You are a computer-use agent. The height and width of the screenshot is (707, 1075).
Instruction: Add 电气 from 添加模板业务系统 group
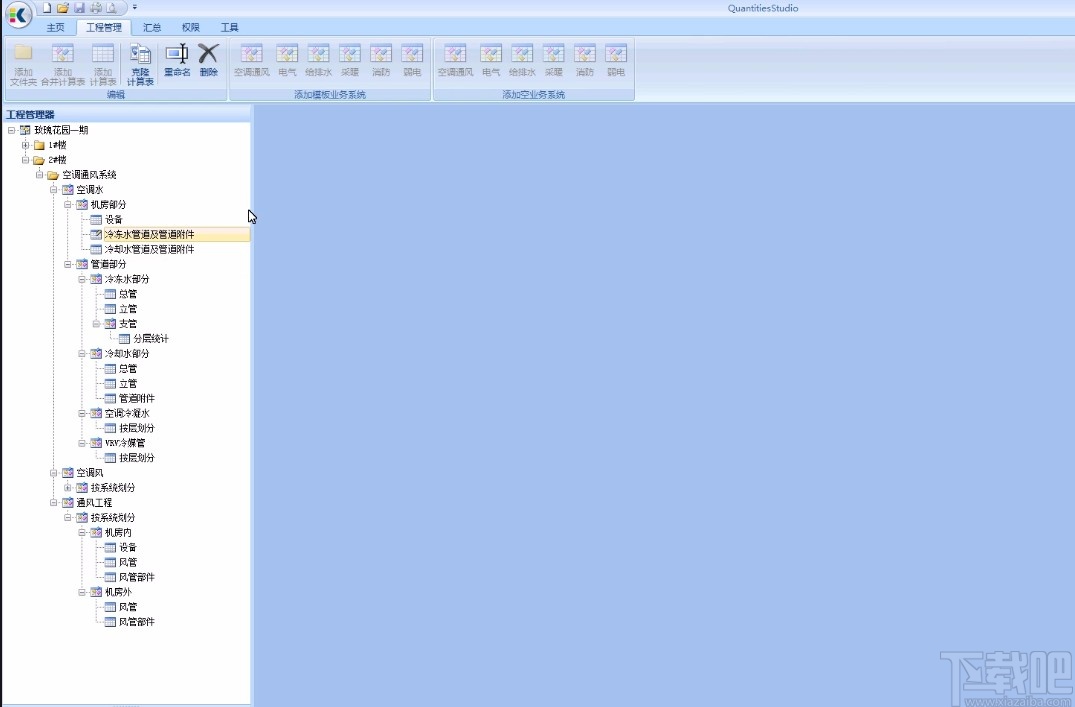(287, 60)
